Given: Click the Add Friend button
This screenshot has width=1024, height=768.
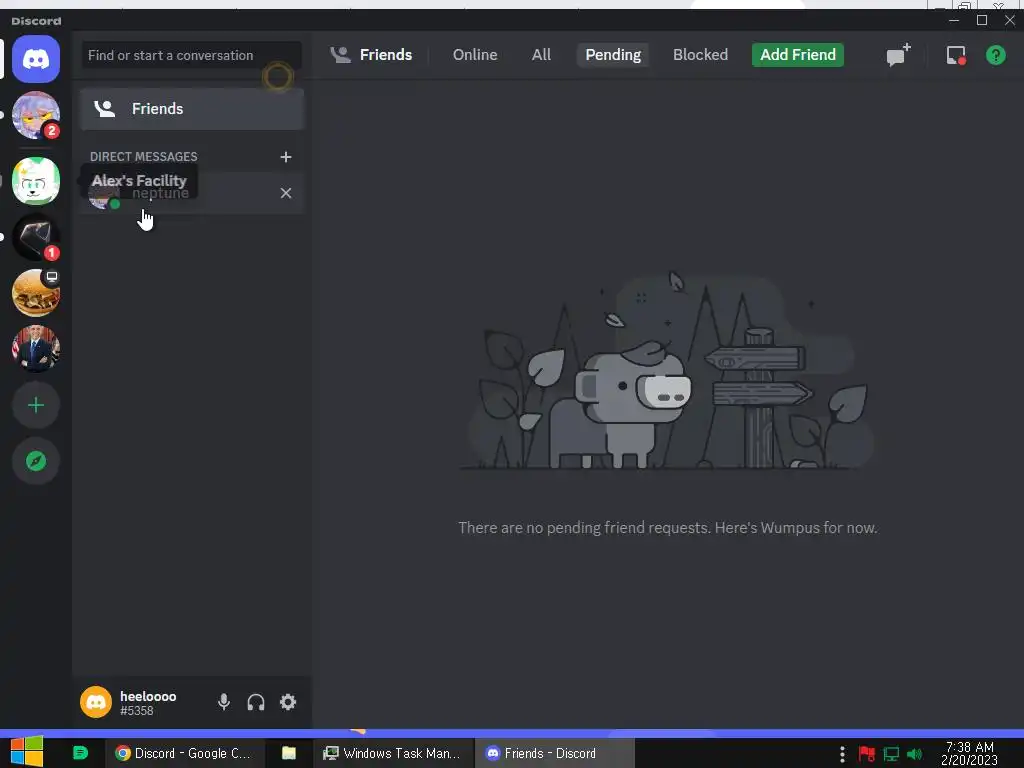Looking at the screenshot, I should [797, 55].
